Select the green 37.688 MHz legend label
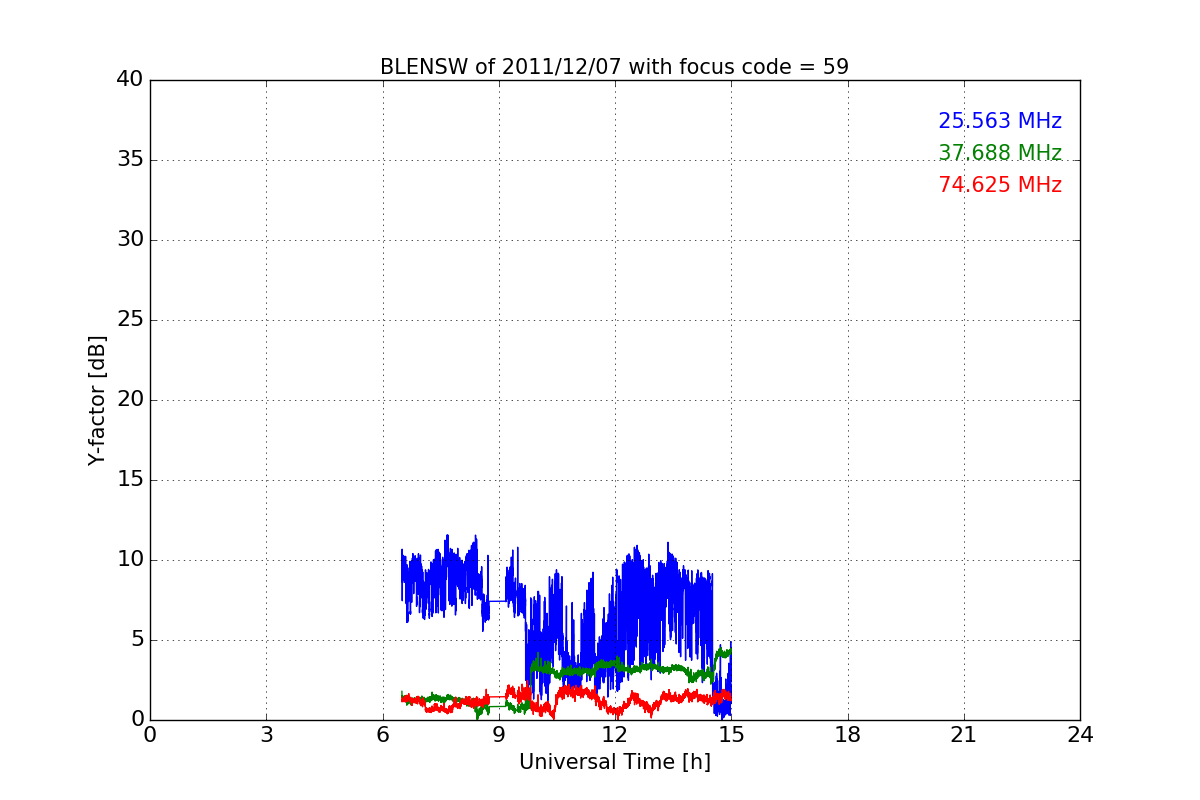The height and width of the screenshot is (800, 1200). (1000, 153)
